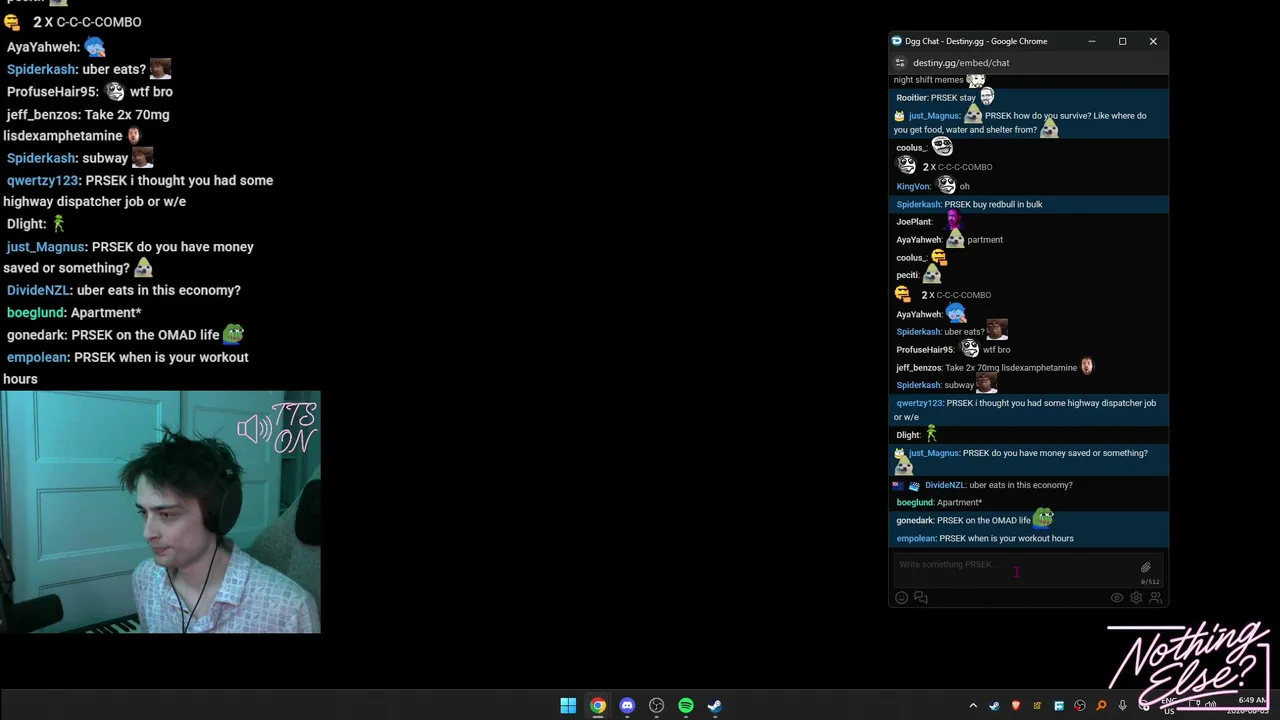This screenshot has width=1280, height=720.
Task: Click Spiderkash on the redbull message
Action: point(919,204)
